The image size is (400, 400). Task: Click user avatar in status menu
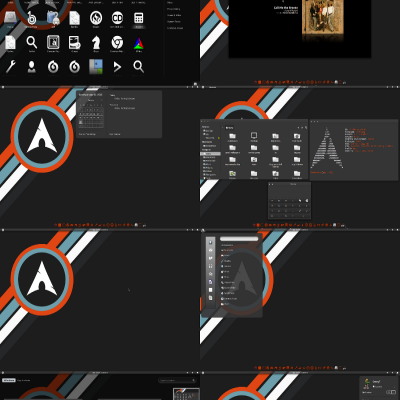(x=367, y=384)
